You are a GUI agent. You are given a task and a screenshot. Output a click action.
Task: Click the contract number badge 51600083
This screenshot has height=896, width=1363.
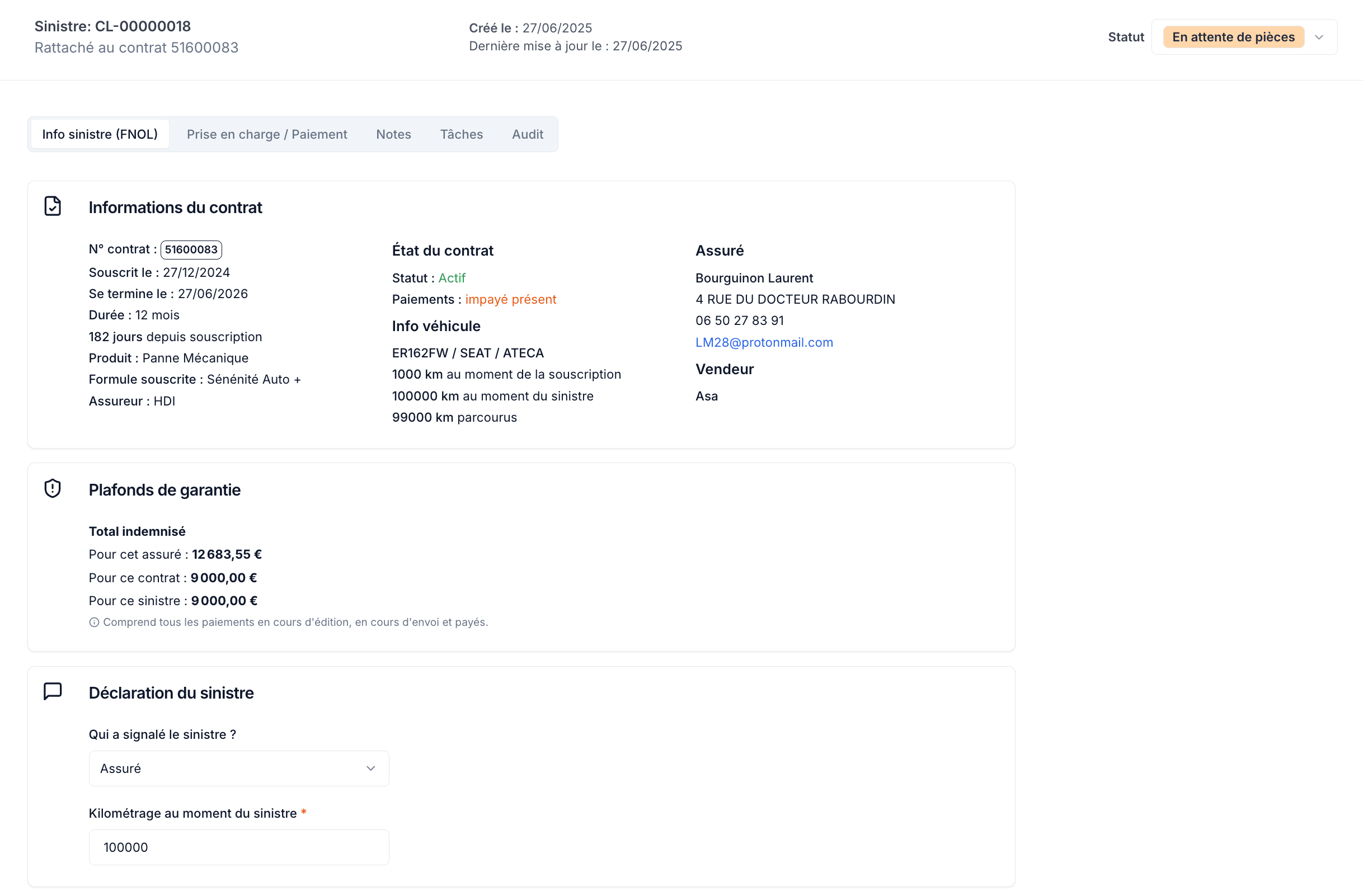pyautogui.click(x=191, y=249)
